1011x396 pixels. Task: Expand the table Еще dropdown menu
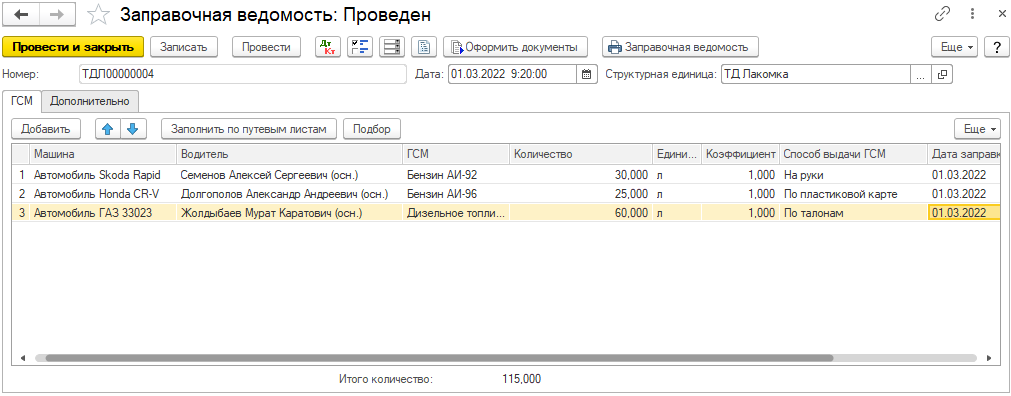coord(977,129)
